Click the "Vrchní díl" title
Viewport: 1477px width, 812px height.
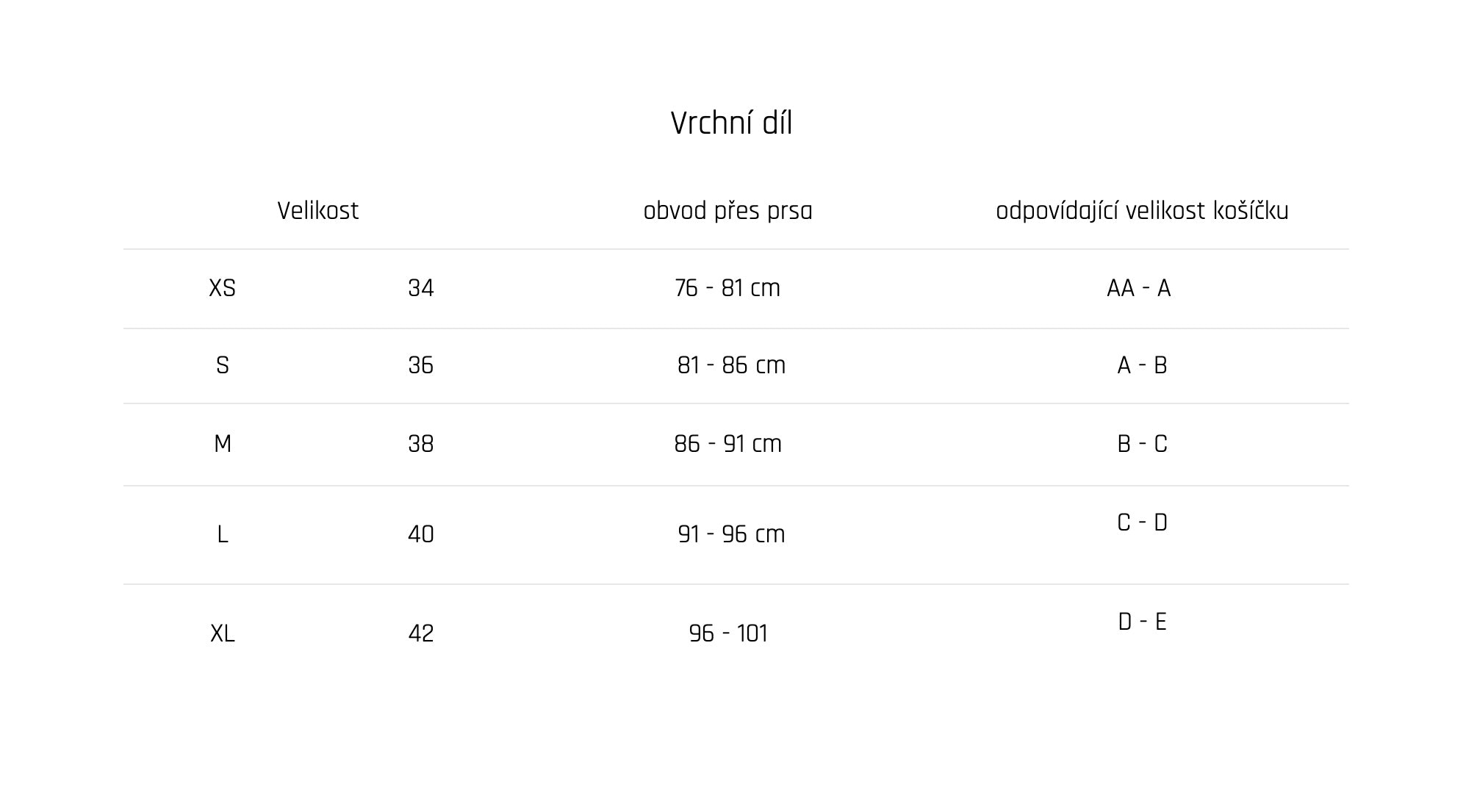pos(731,123)
